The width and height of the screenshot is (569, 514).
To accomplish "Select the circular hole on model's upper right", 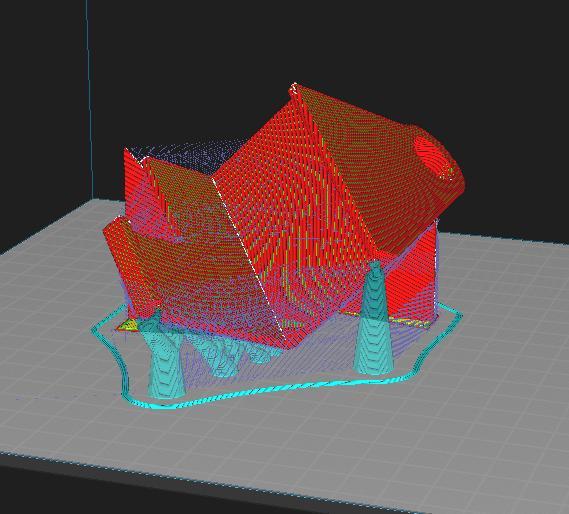I will (434, 156).
